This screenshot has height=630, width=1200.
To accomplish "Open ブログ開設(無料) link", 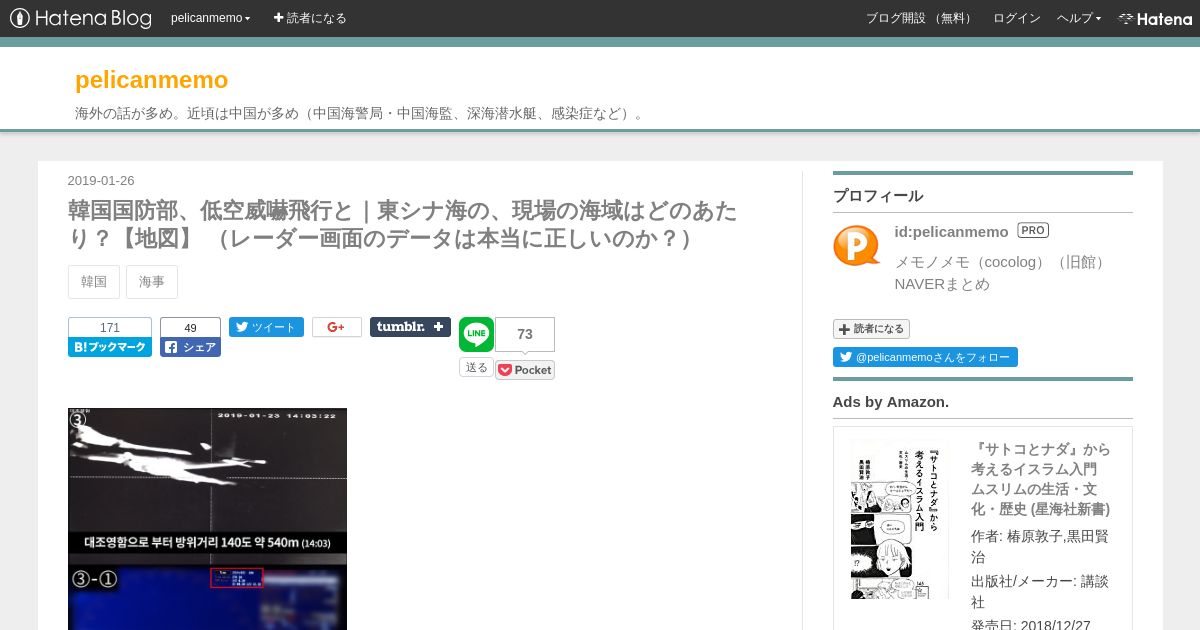I will click(920, 18).
